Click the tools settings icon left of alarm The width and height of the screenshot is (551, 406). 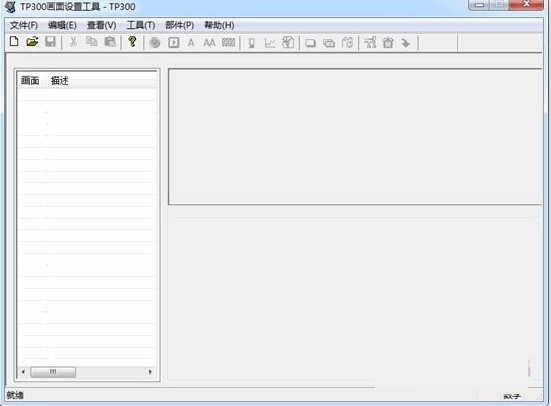[x=370, y=43]
